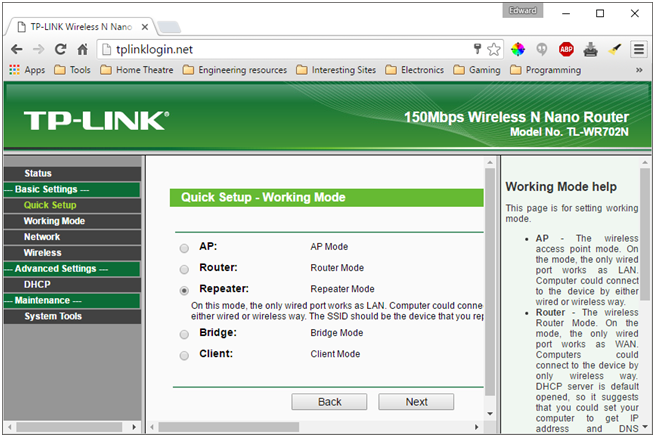Open the Wireless menu item
The height and width of the screenshot is (437, 655).
[x=72, y=253]
